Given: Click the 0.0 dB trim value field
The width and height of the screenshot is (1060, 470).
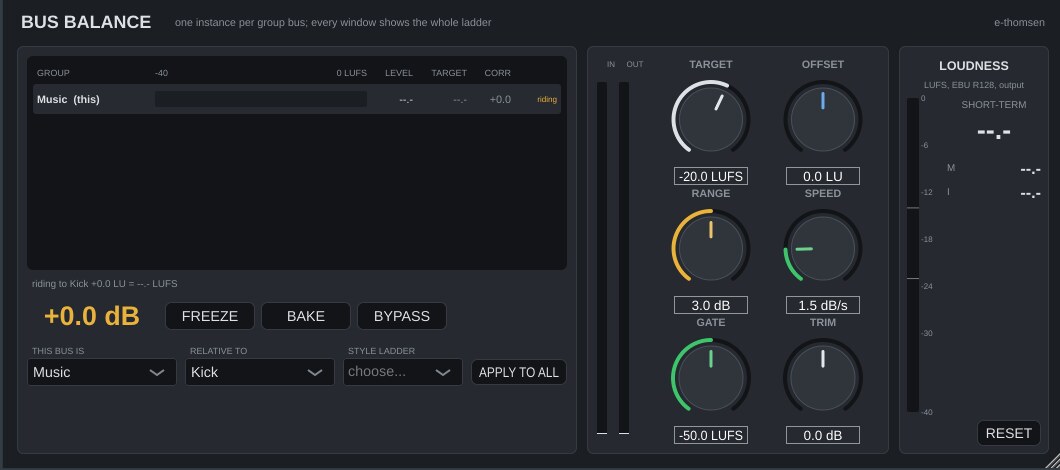Looking at the screenshot, I should 823,435.
